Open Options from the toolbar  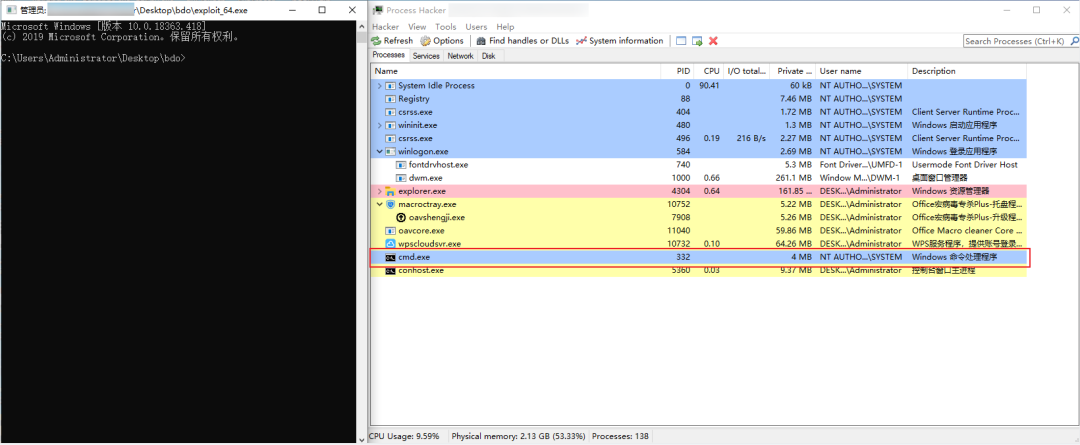tap(442, 41)
